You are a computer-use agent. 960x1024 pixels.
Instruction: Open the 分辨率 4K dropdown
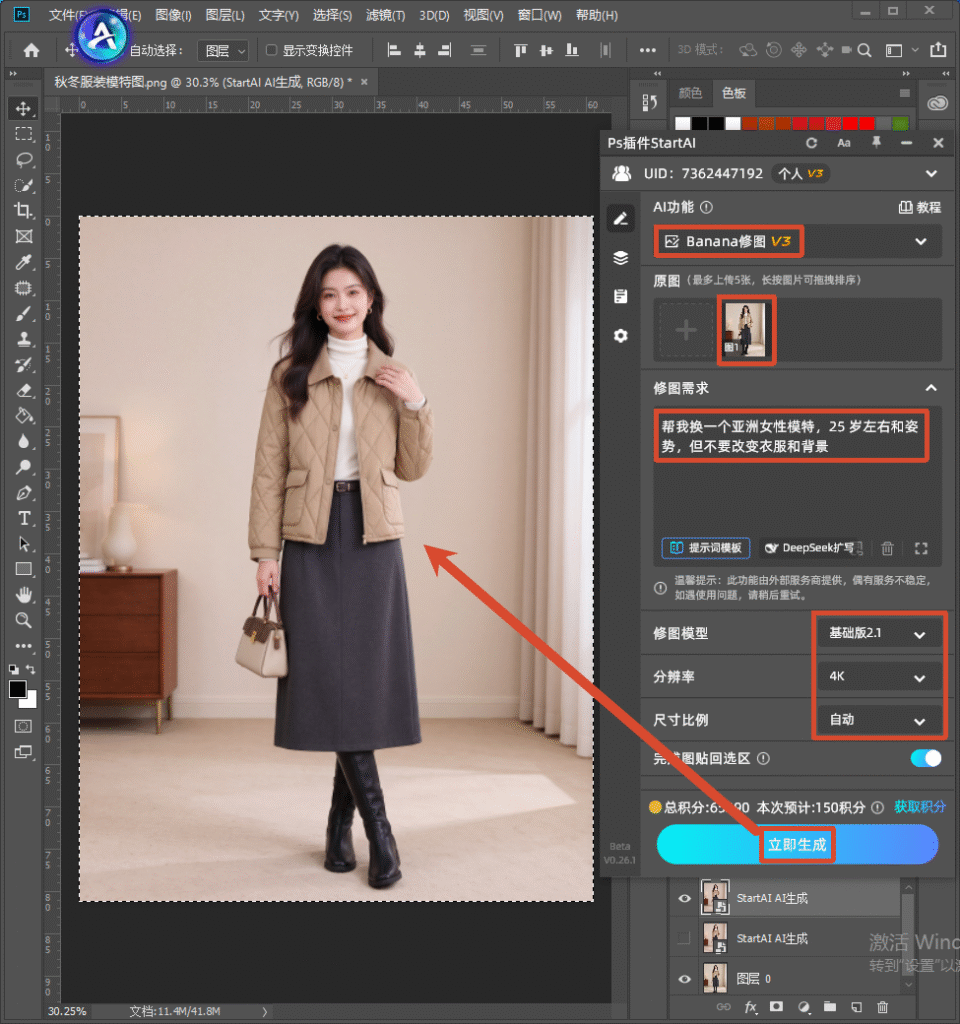click(x=878, y=677)
